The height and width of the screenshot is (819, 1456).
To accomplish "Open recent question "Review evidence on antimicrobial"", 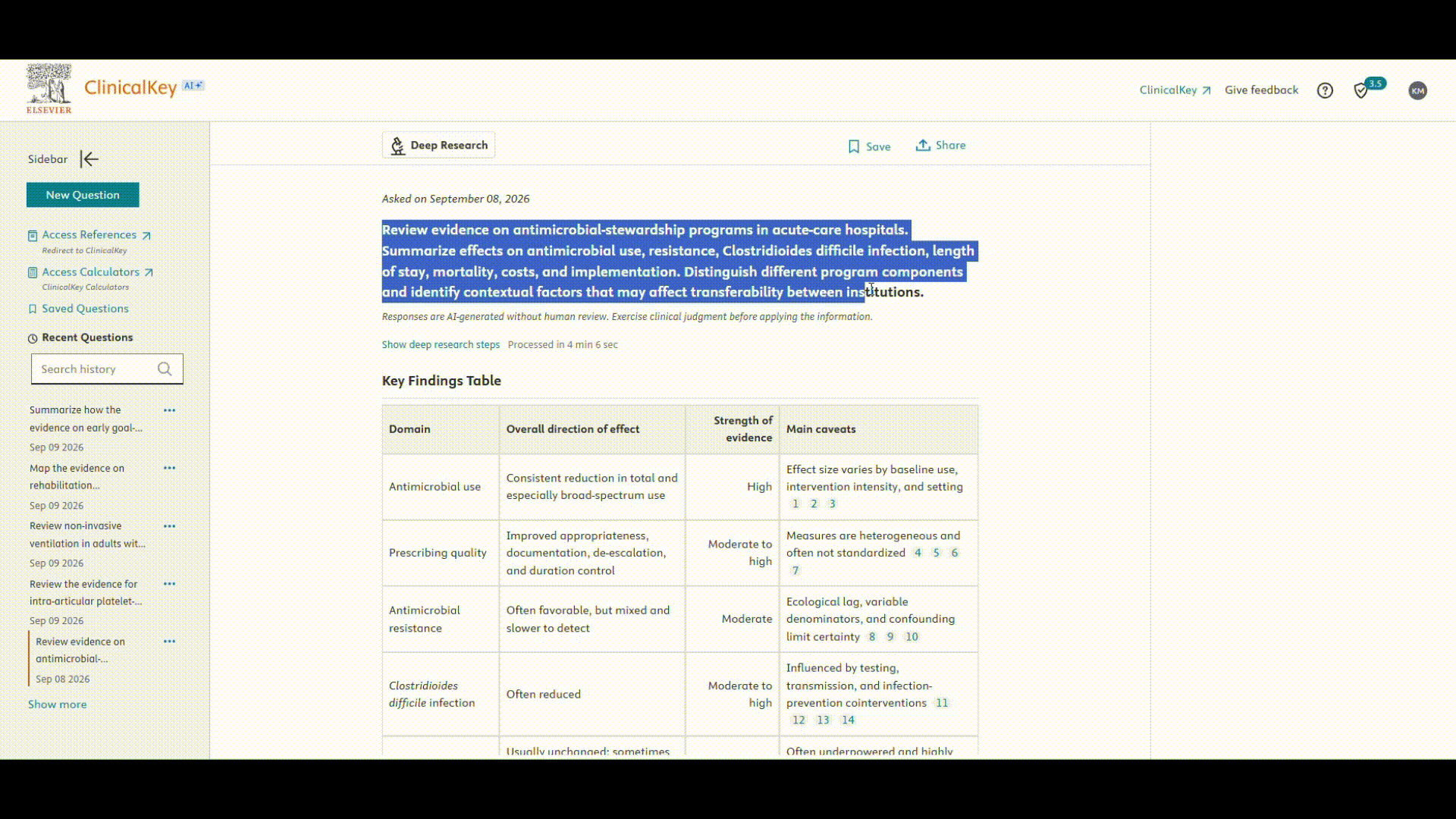I will [80, 651].
